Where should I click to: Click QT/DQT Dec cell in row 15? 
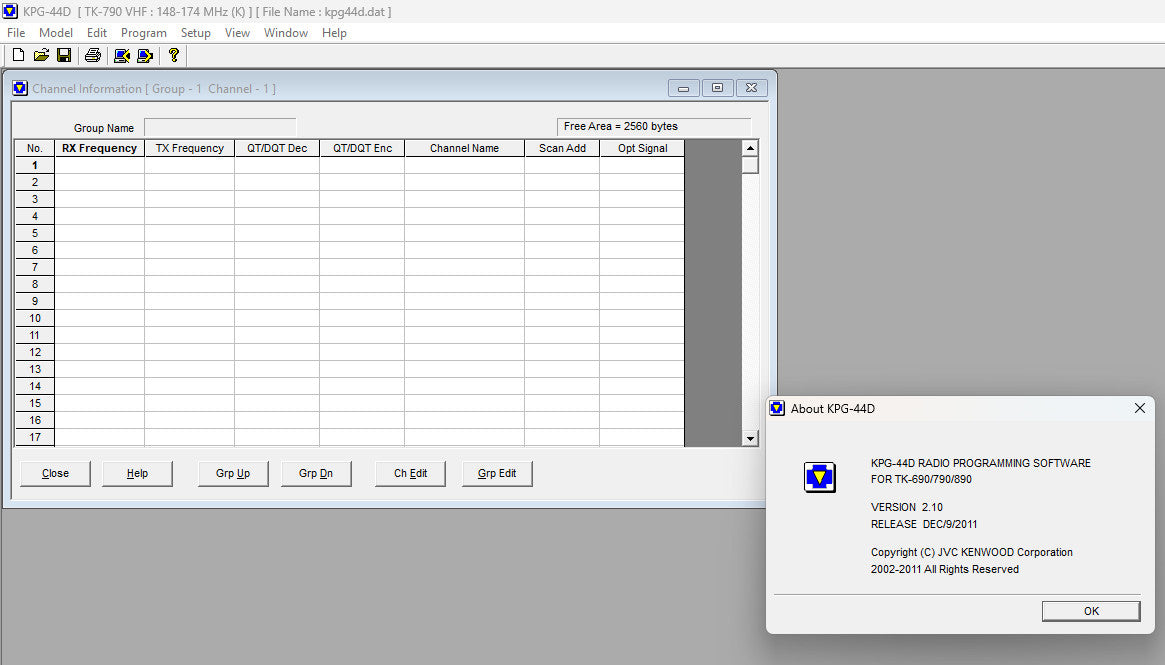click(277, 403)
